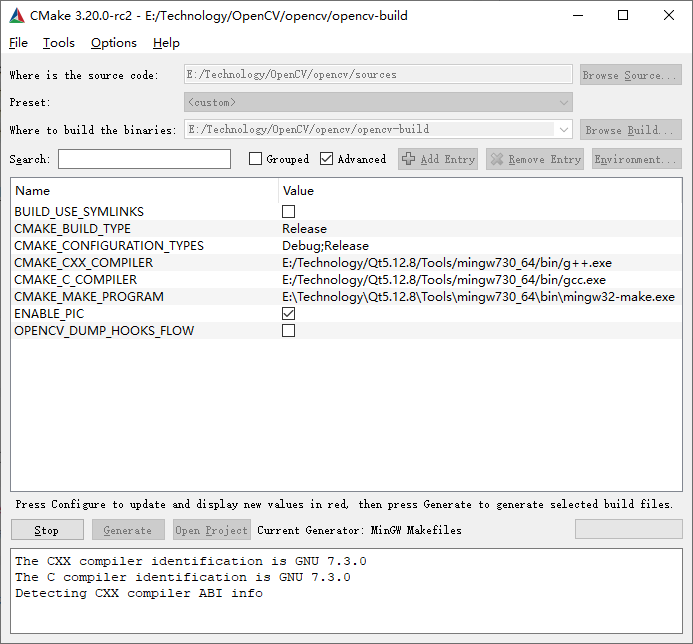Click the X icon on Remove Entry
The height and width of the screenshot is (644, 693).
click(x=497, y=159)
